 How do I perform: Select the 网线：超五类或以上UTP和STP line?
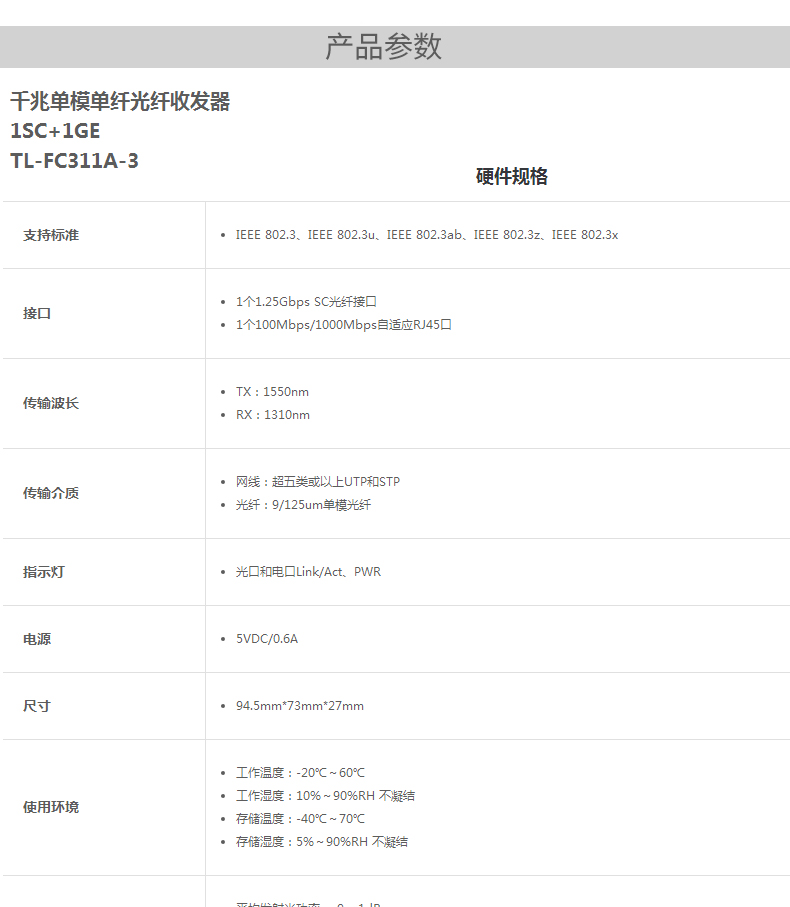tap(318, 482)
